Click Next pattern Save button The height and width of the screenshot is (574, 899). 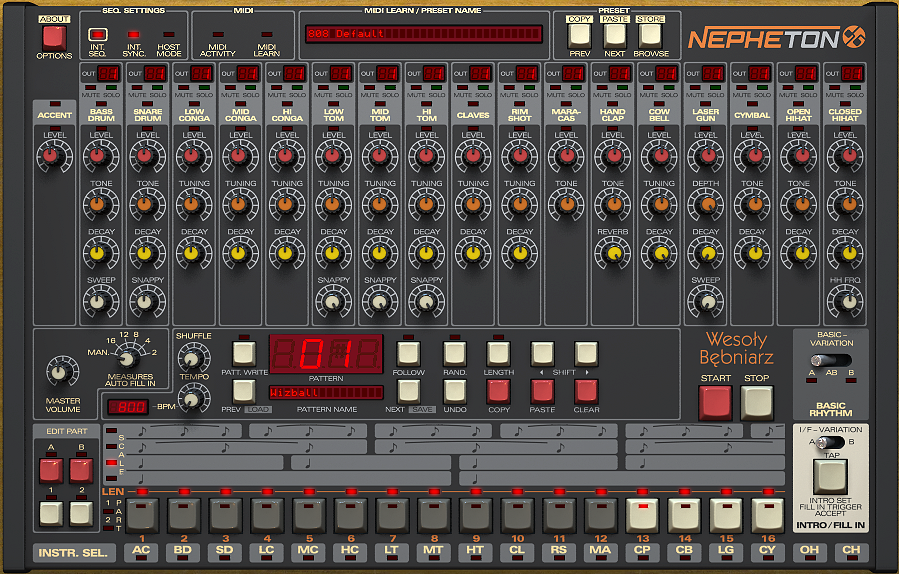[408, 391]
